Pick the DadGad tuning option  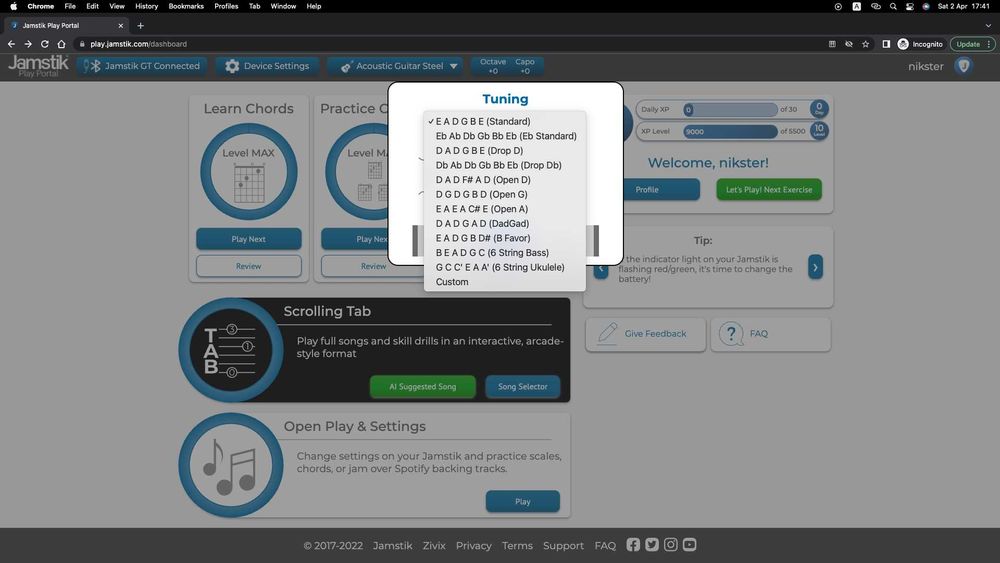coord(504,224)
